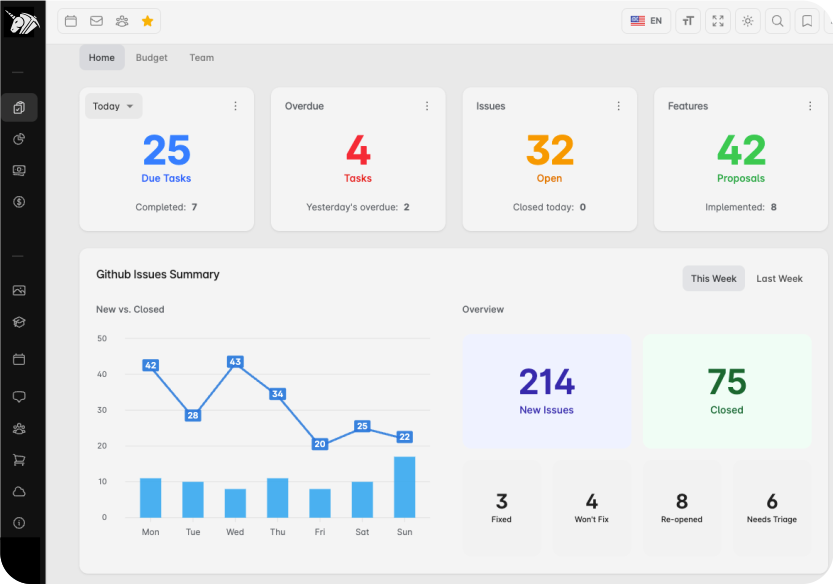Open the mail shortcut icon
The height and width of the screenshot is (584, 834).
pos(96,21)
